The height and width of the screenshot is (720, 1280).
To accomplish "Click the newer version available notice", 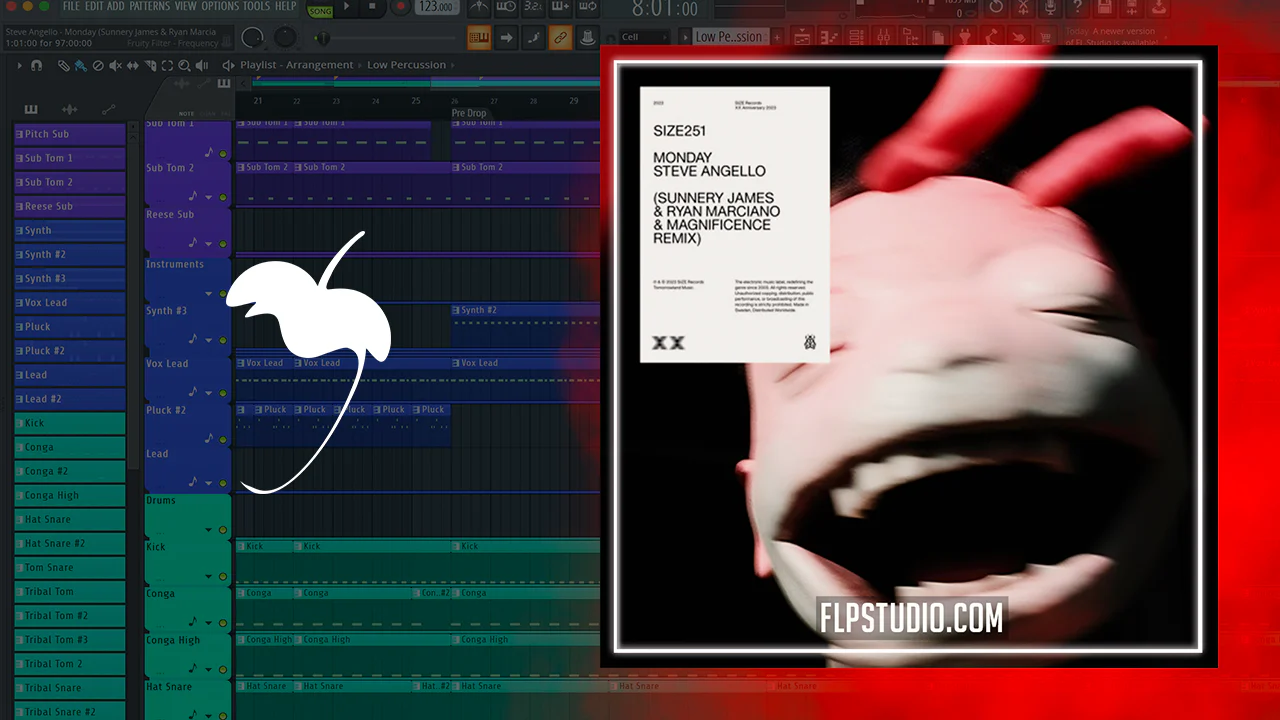I will click(1111, 37).
